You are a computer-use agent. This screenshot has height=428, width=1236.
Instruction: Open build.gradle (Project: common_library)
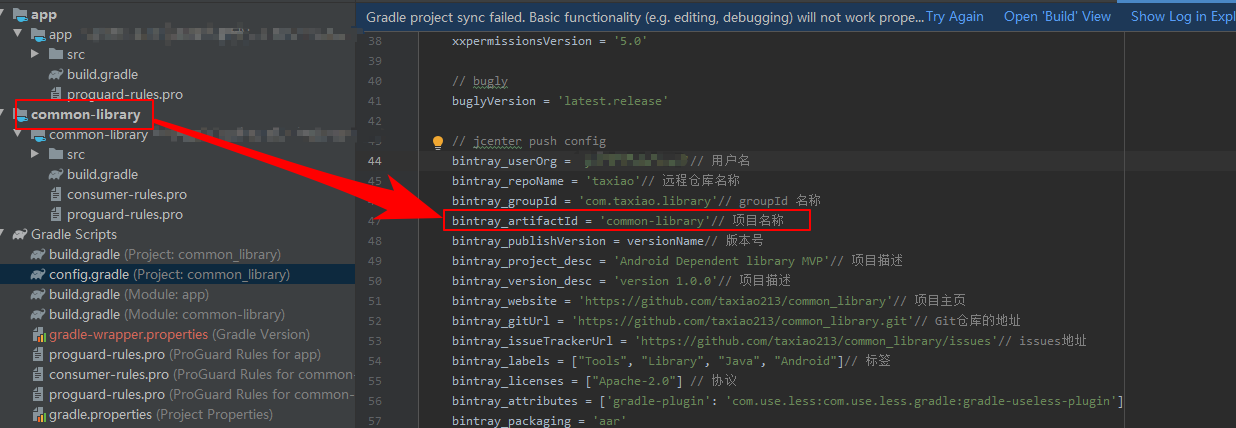165,254
